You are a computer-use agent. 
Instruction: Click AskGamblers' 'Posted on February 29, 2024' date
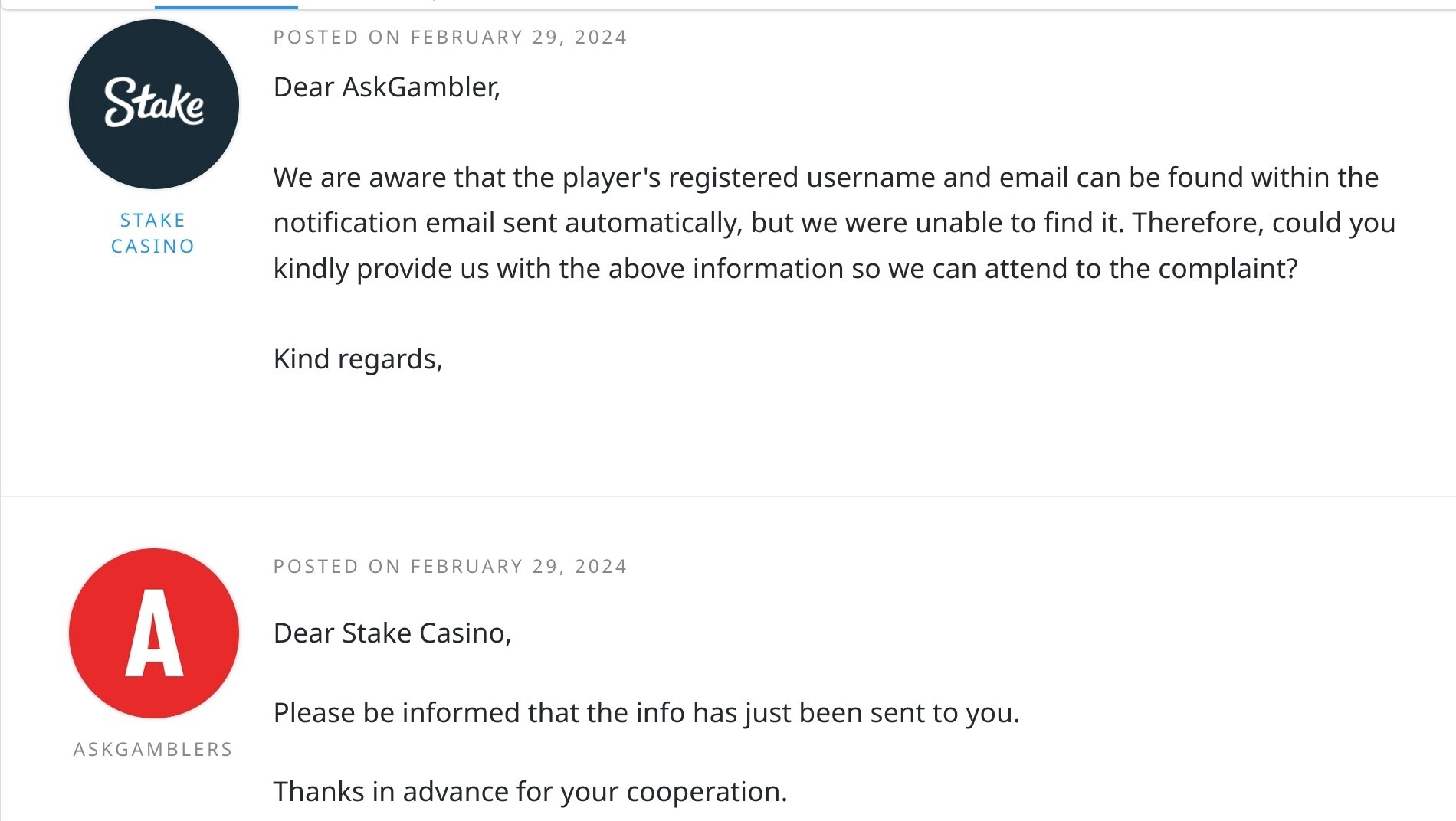point(450,567)
